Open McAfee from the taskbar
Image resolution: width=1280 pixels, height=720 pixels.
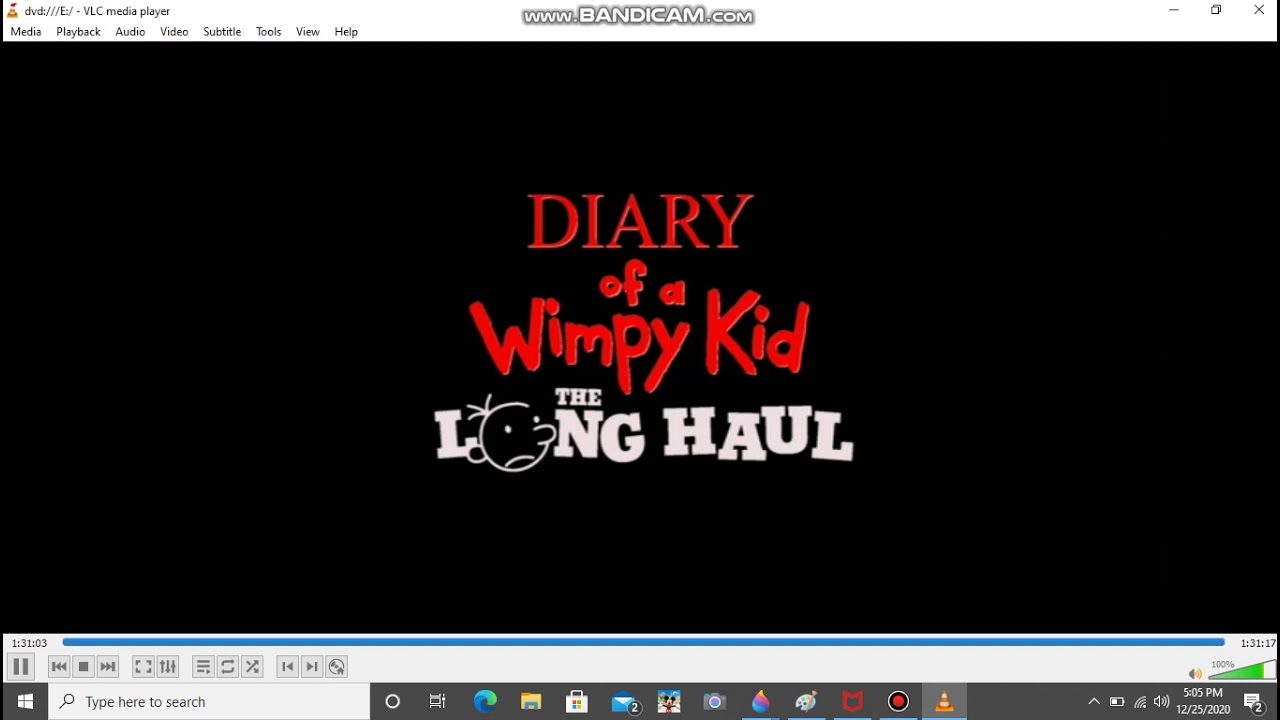853,702
